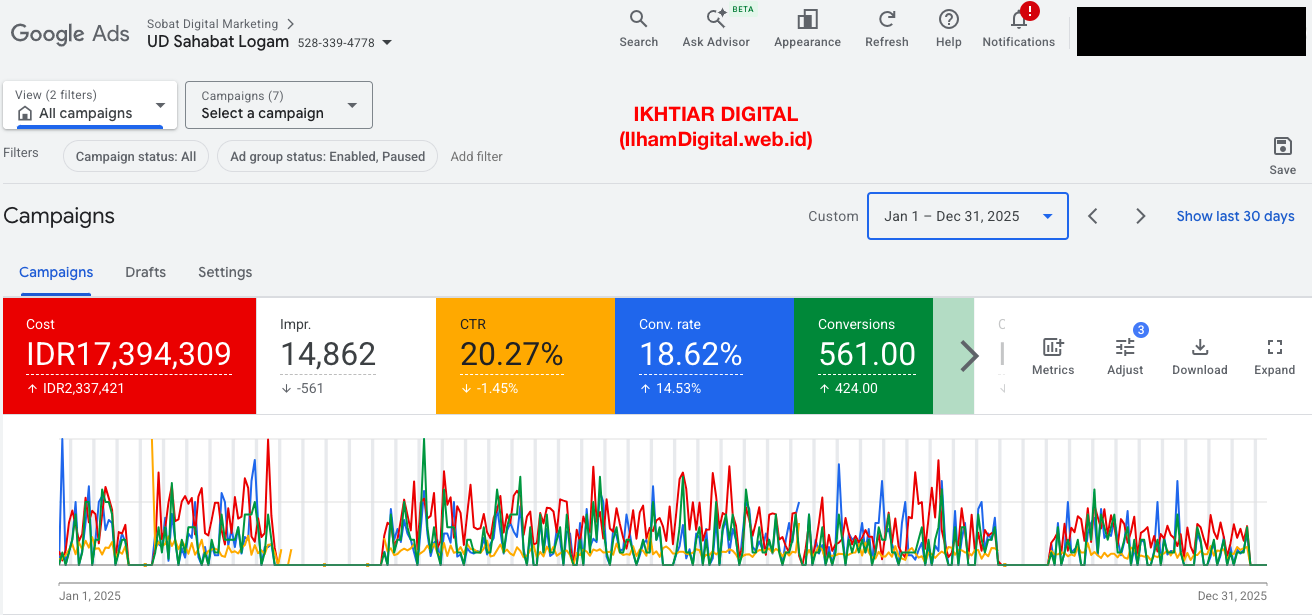The height and width of the screenshot is (615, 1312).
Task: Open the Adjust sliders icon
Action: click(1125, 347)
